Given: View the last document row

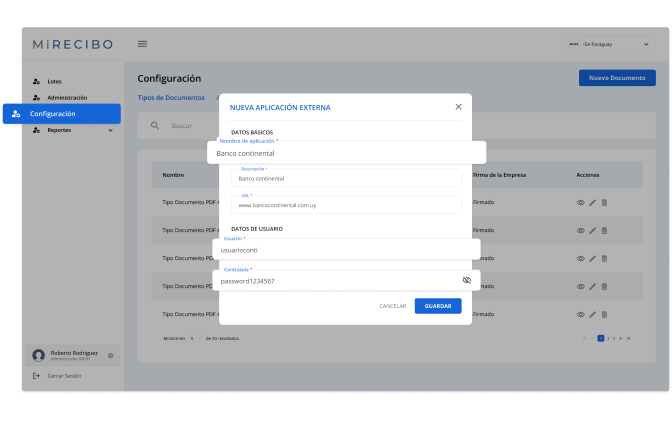Looking at the screenshot, I should 580,314.
